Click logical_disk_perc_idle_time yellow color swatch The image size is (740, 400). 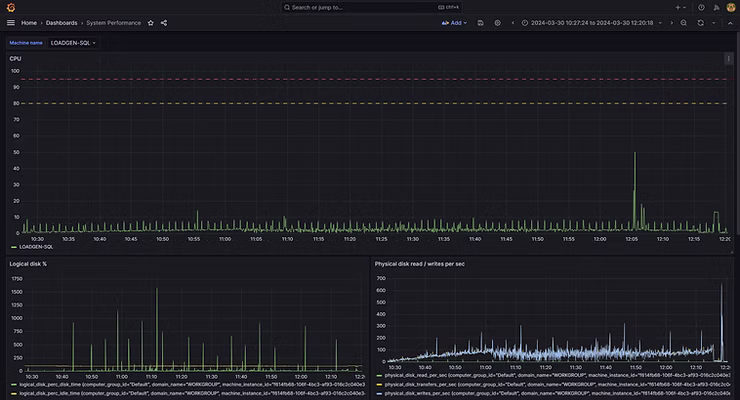click(14, 393)
